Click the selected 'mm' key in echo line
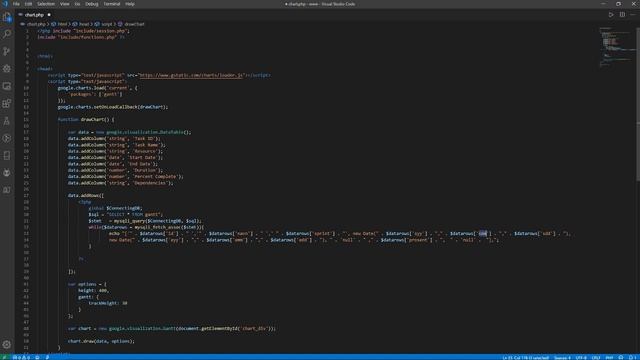Screen dimensions: 640x360 [483, 233]
